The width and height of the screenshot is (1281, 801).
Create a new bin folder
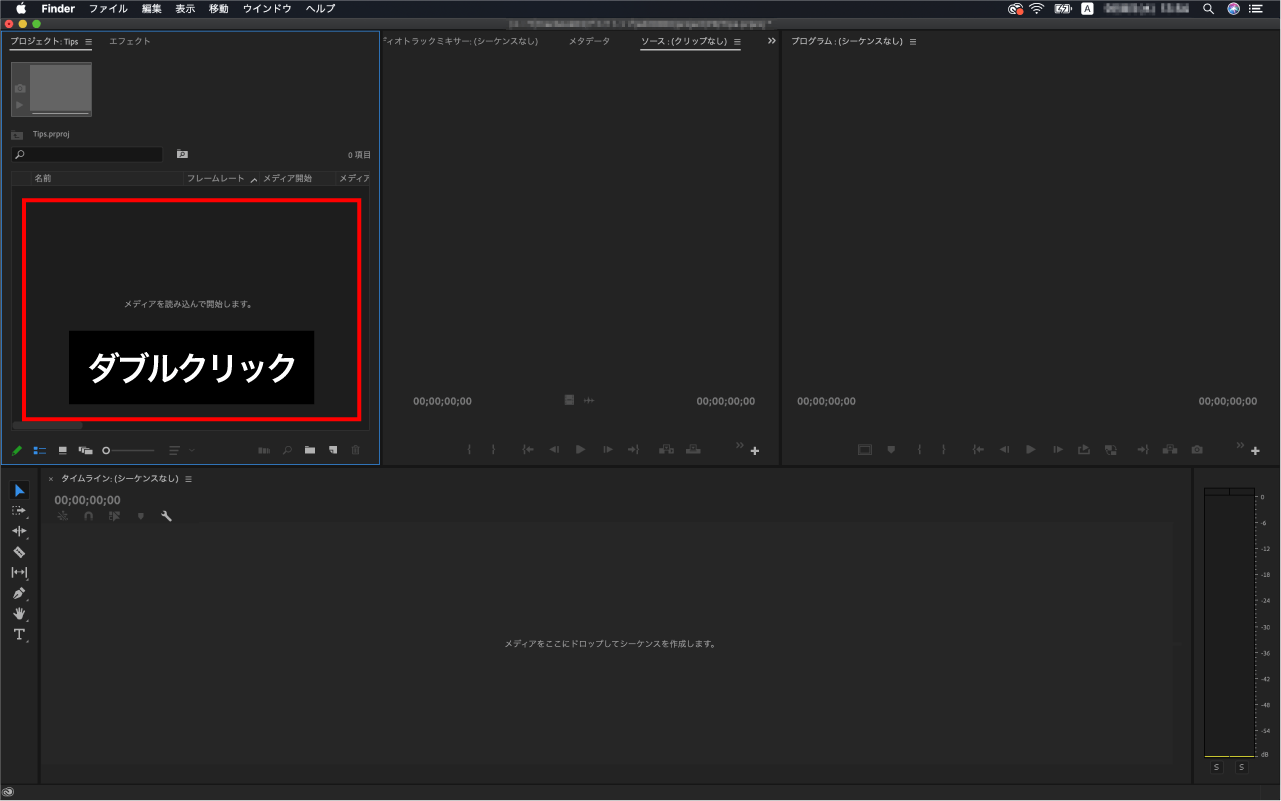310,451
